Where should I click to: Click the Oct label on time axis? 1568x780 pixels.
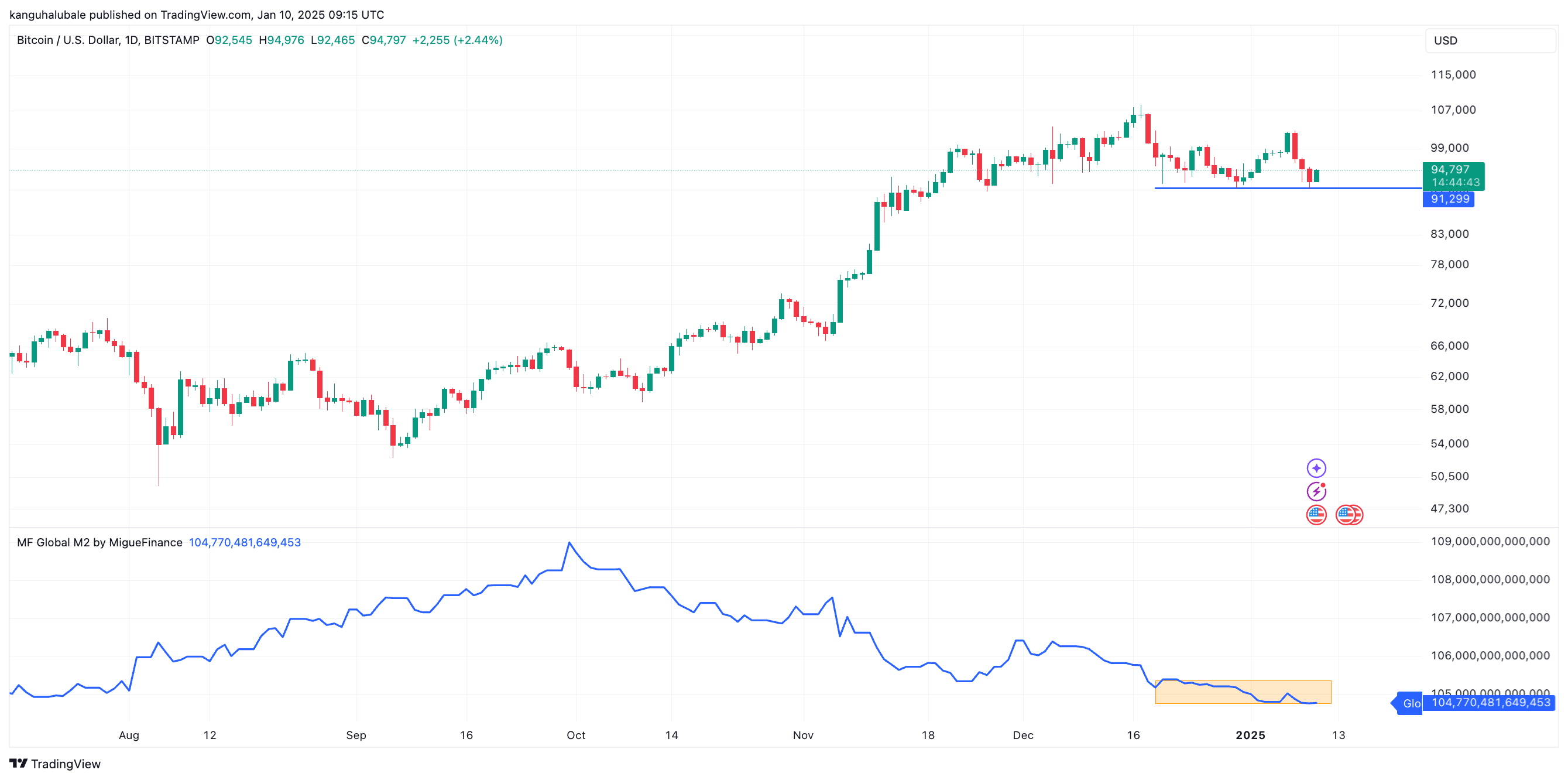(x=576, y=735)
